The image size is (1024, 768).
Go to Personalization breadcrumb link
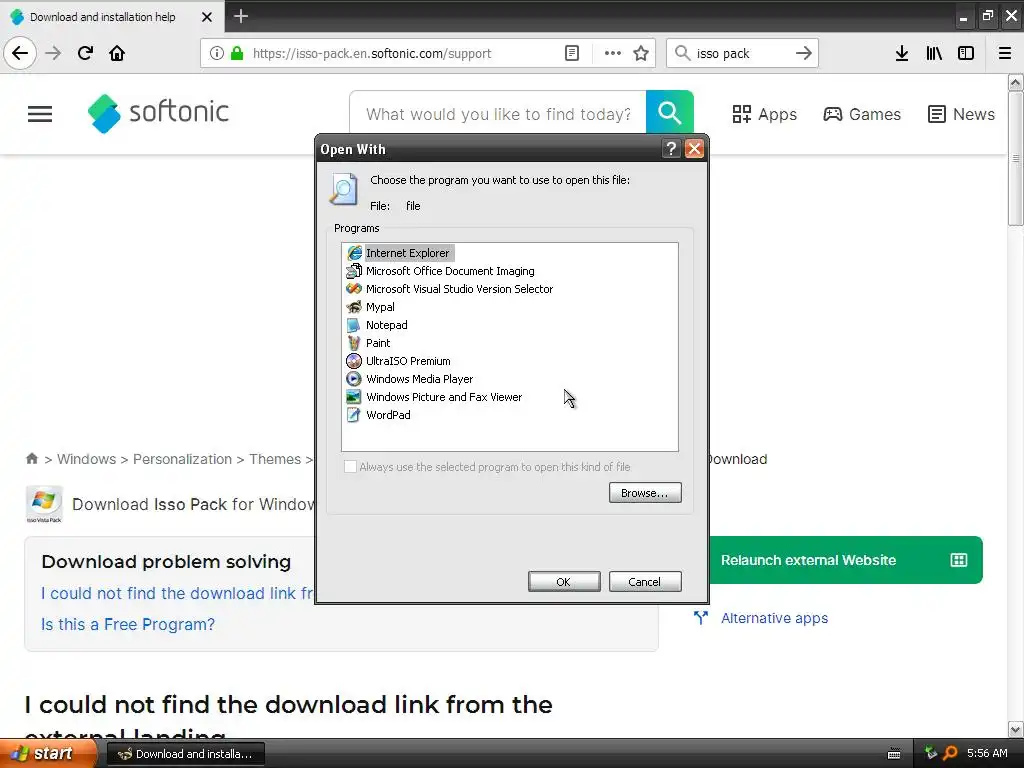182,459
